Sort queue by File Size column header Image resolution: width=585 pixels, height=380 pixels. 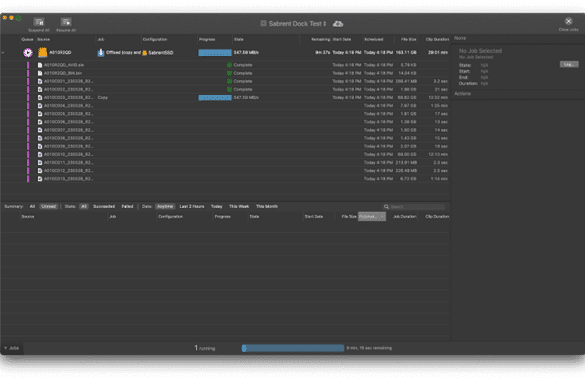click(x=409, y=39)
